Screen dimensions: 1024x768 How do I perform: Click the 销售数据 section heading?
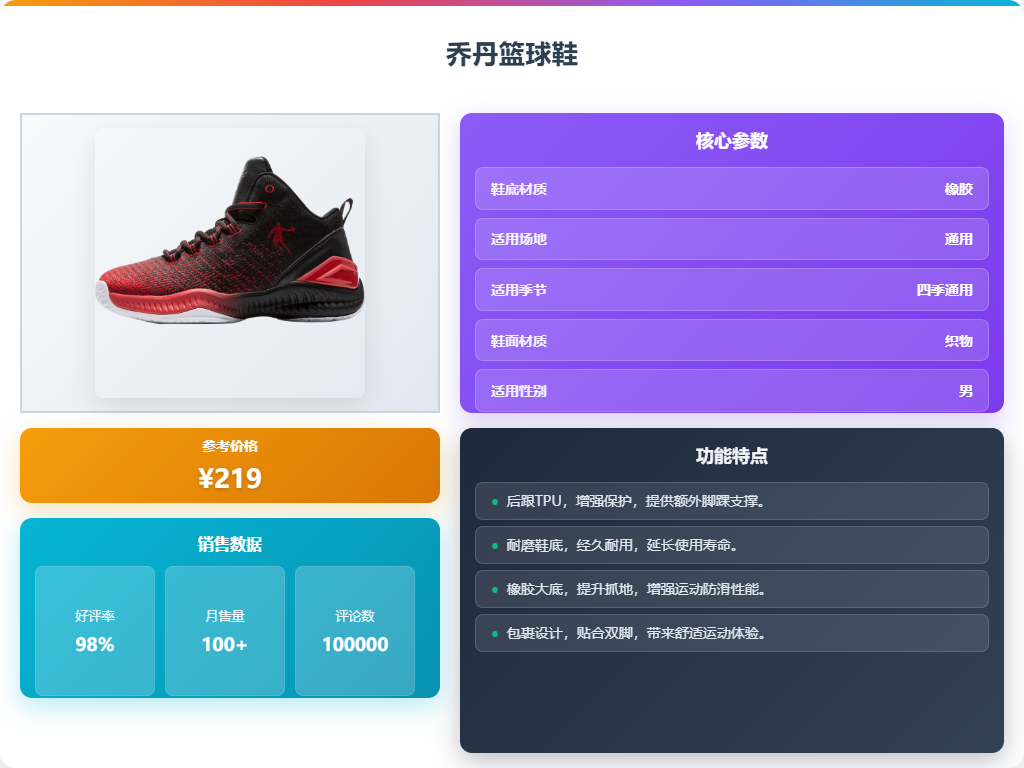[230, 544]
